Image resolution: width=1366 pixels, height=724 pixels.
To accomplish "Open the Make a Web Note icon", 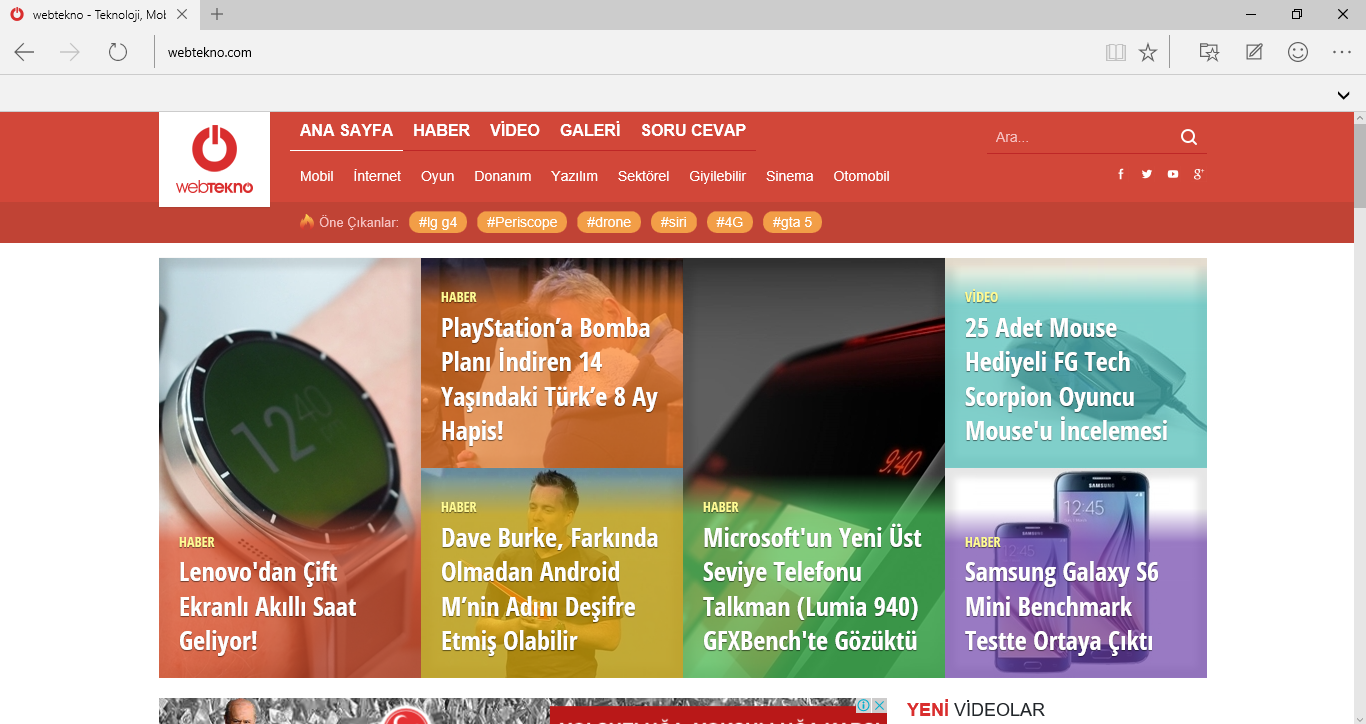I will tap(1254, 52).
